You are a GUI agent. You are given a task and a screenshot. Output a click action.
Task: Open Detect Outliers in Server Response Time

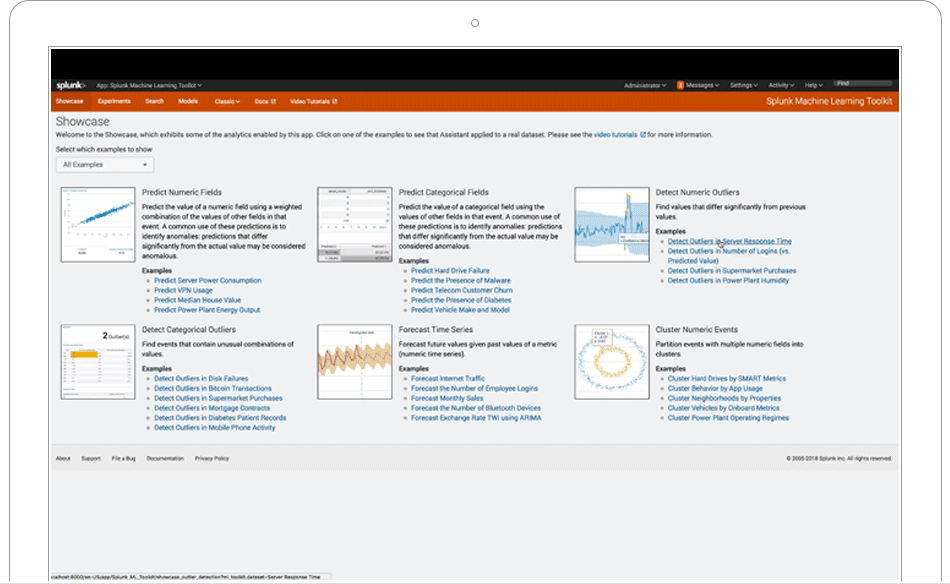[729, 241]
